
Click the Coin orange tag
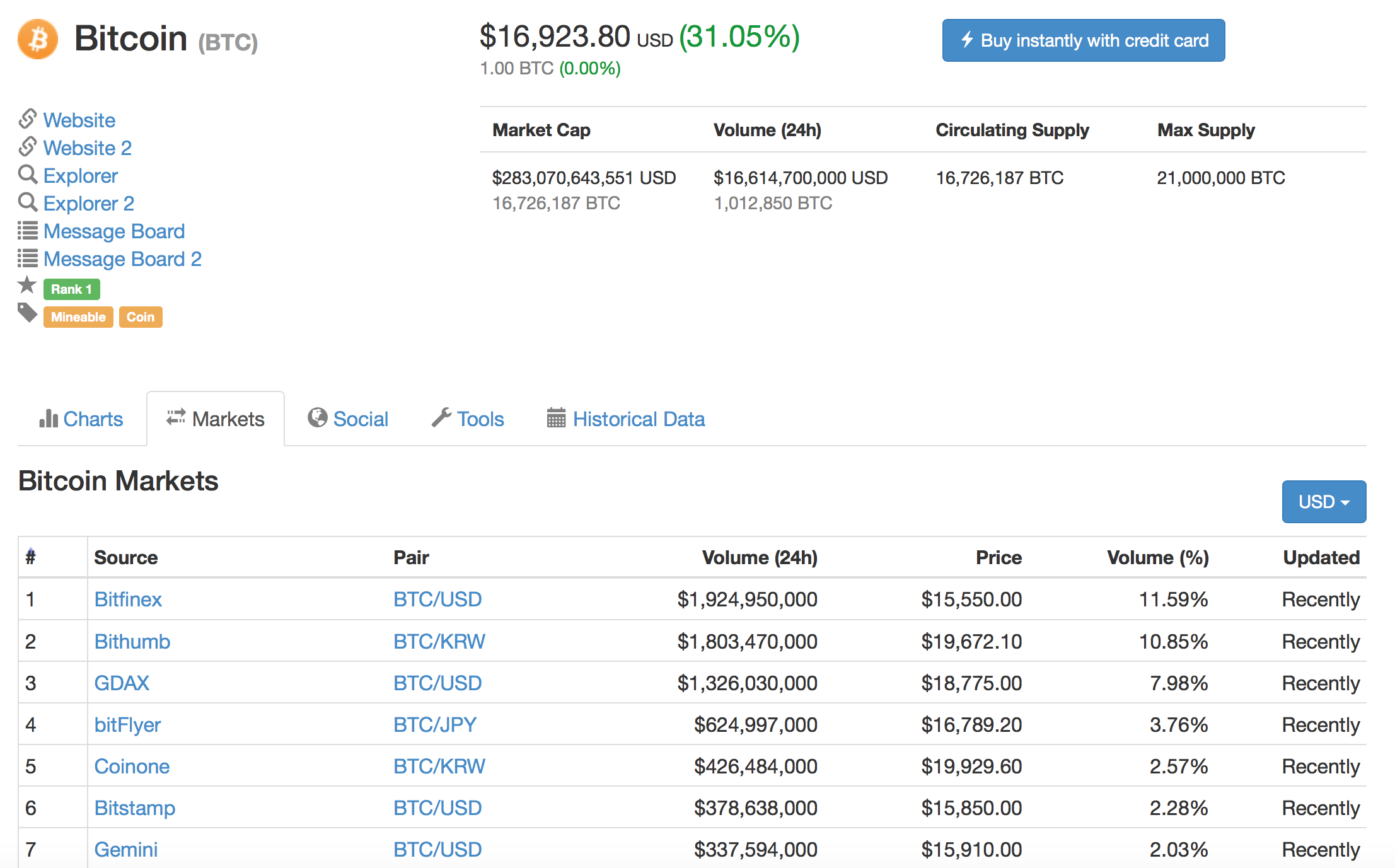[141, 317]
